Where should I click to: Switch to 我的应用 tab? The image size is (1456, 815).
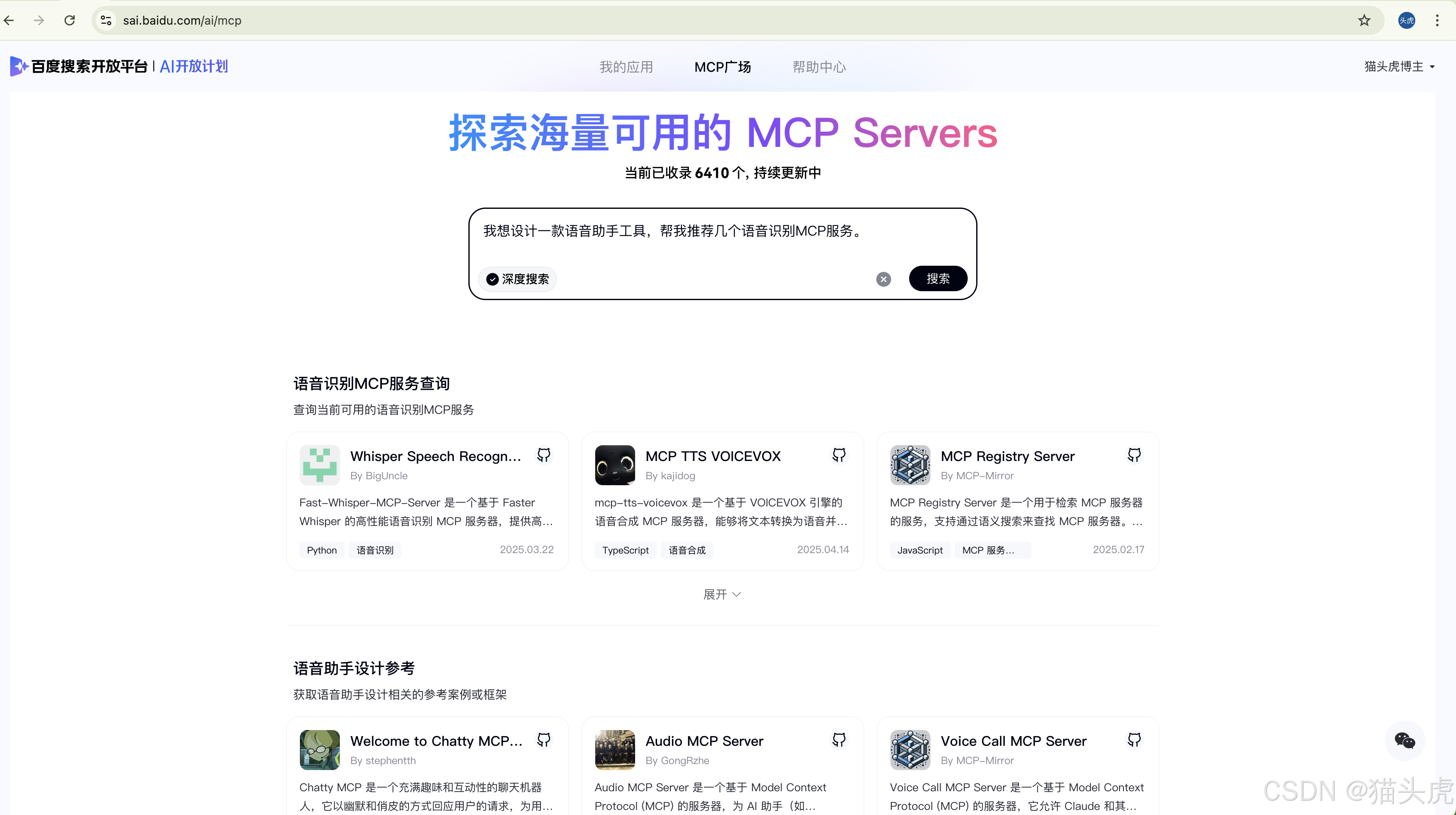[x=626, y=67]
